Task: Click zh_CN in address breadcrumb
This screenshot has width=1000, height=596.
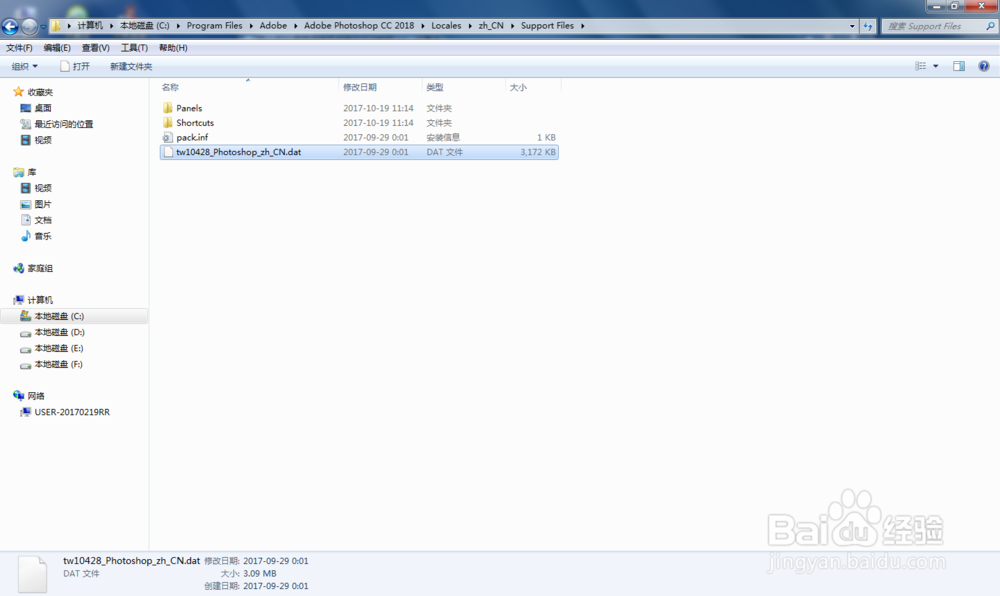Action: tap(491, 25)
